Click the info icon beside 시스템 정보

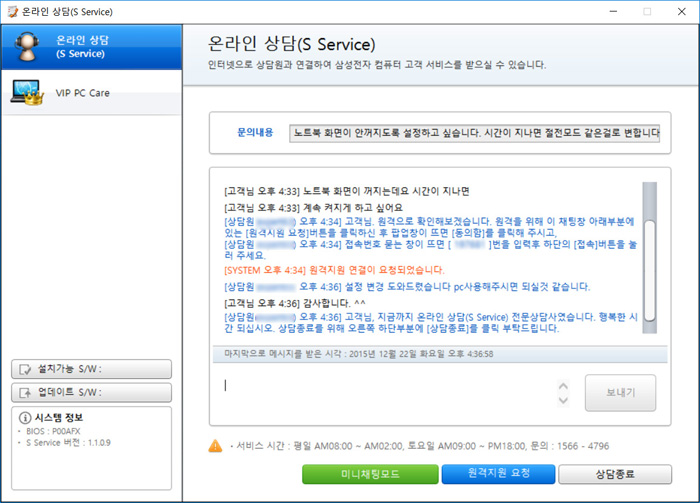[x=25, y=418]
